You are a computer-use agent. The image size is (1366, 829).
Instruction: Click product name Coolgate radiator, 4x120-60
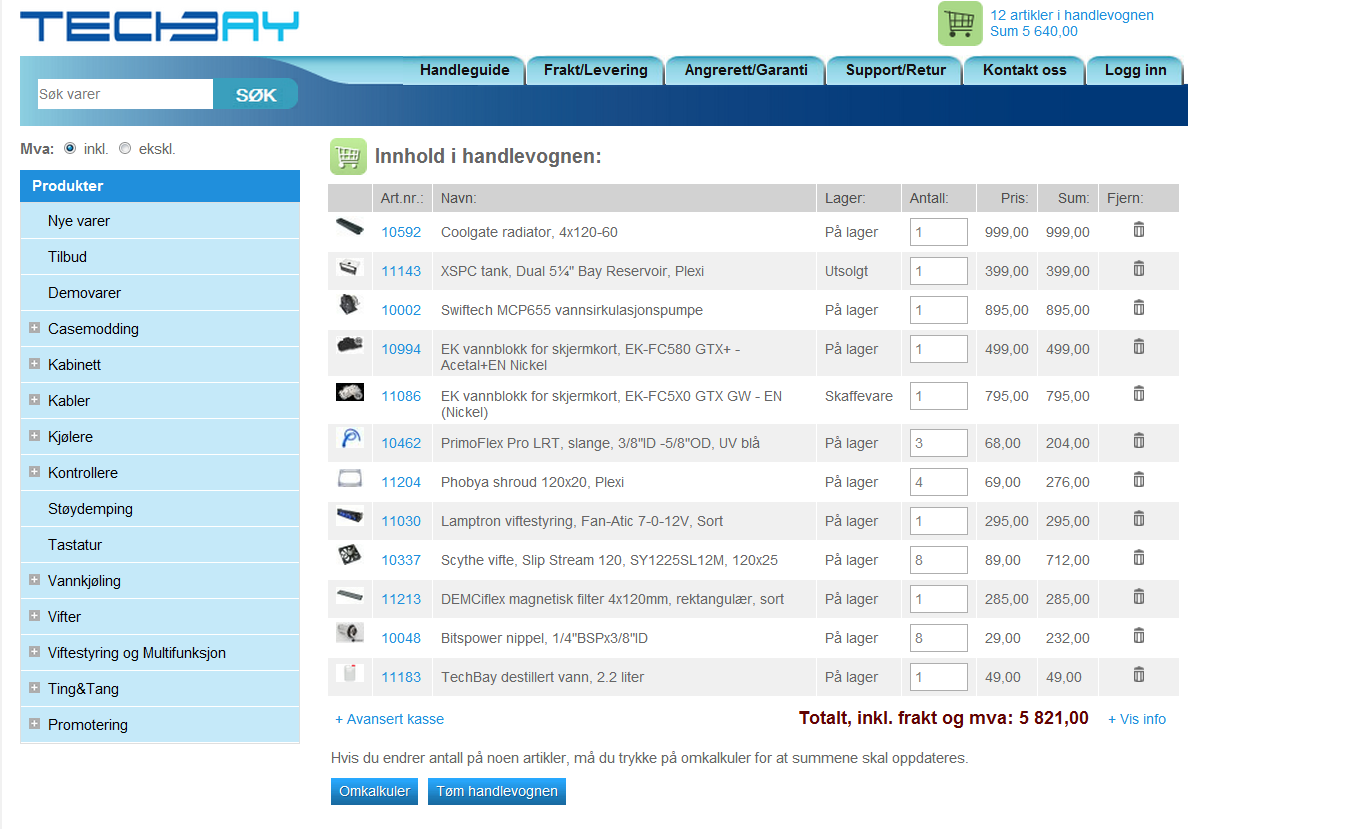pos(529,232)
